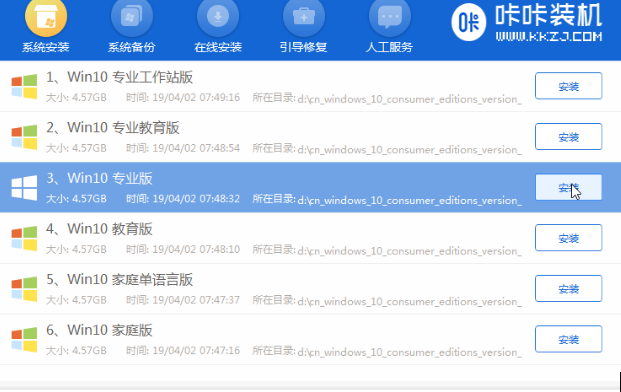
Task: Select row title 4、Win10 教育版
Action: 99,229
